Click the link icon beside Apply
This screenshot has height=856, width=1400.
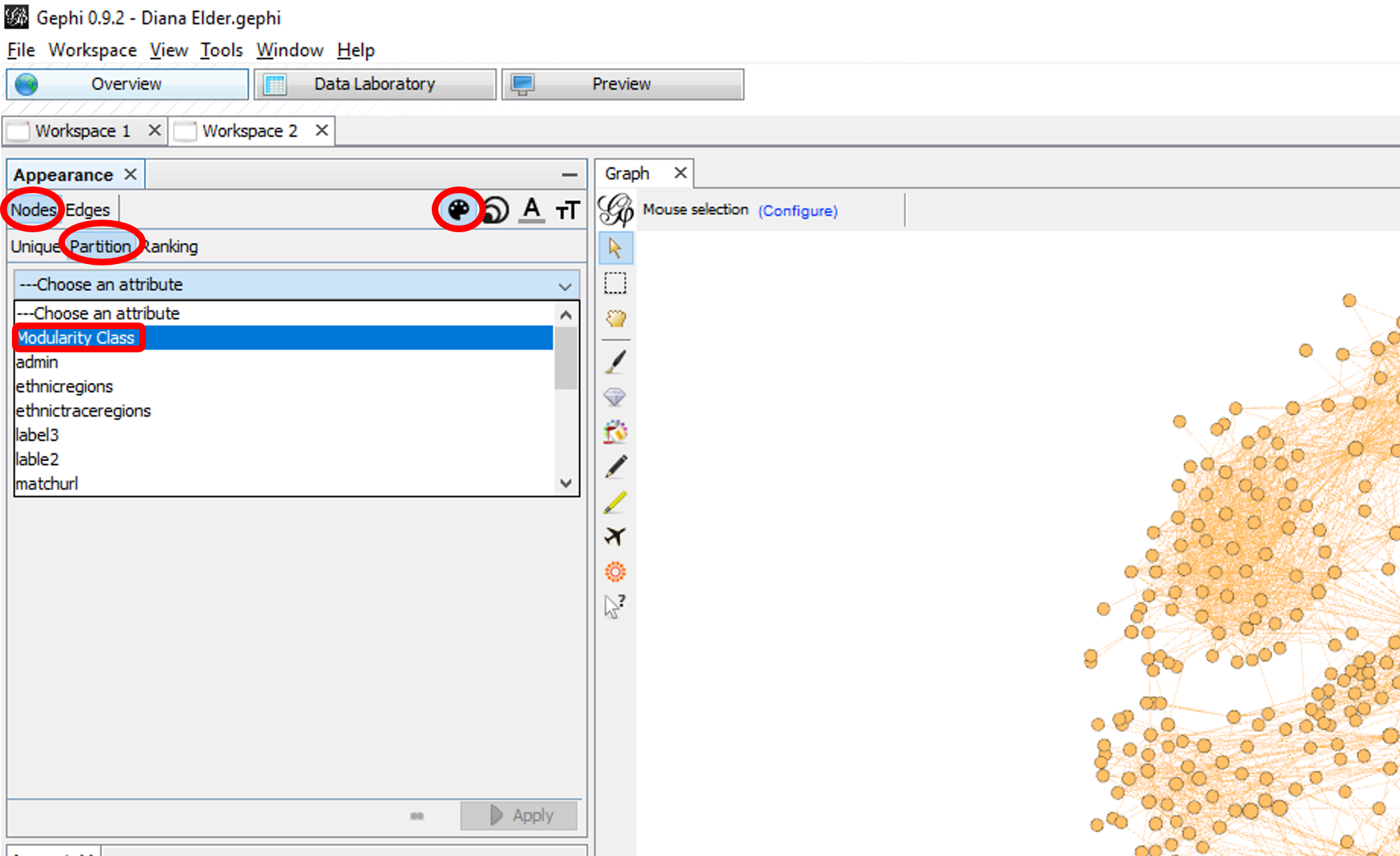point(417,816)
